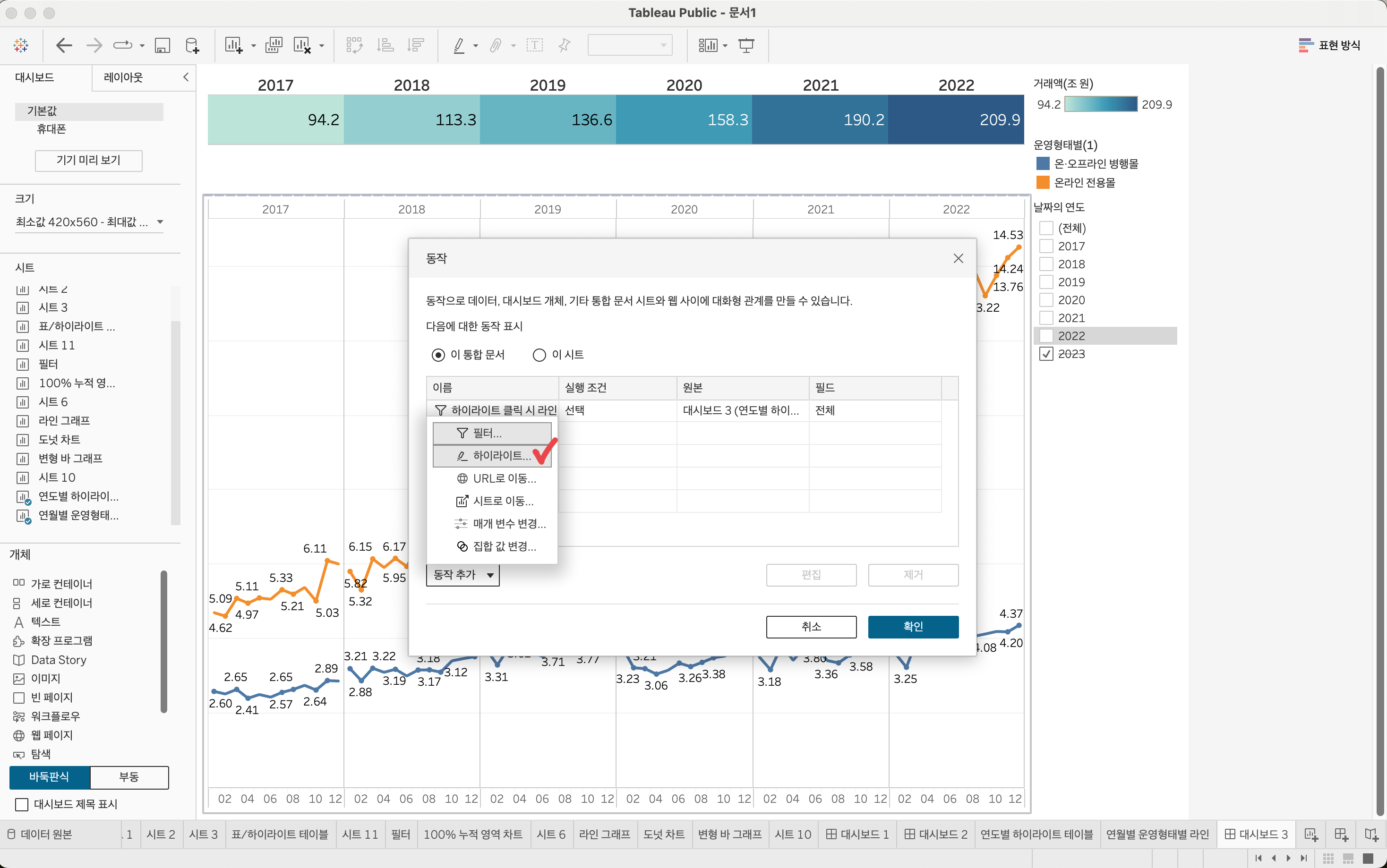
Task: Click the presentation mode icon
Action: (x=746, y=45)
